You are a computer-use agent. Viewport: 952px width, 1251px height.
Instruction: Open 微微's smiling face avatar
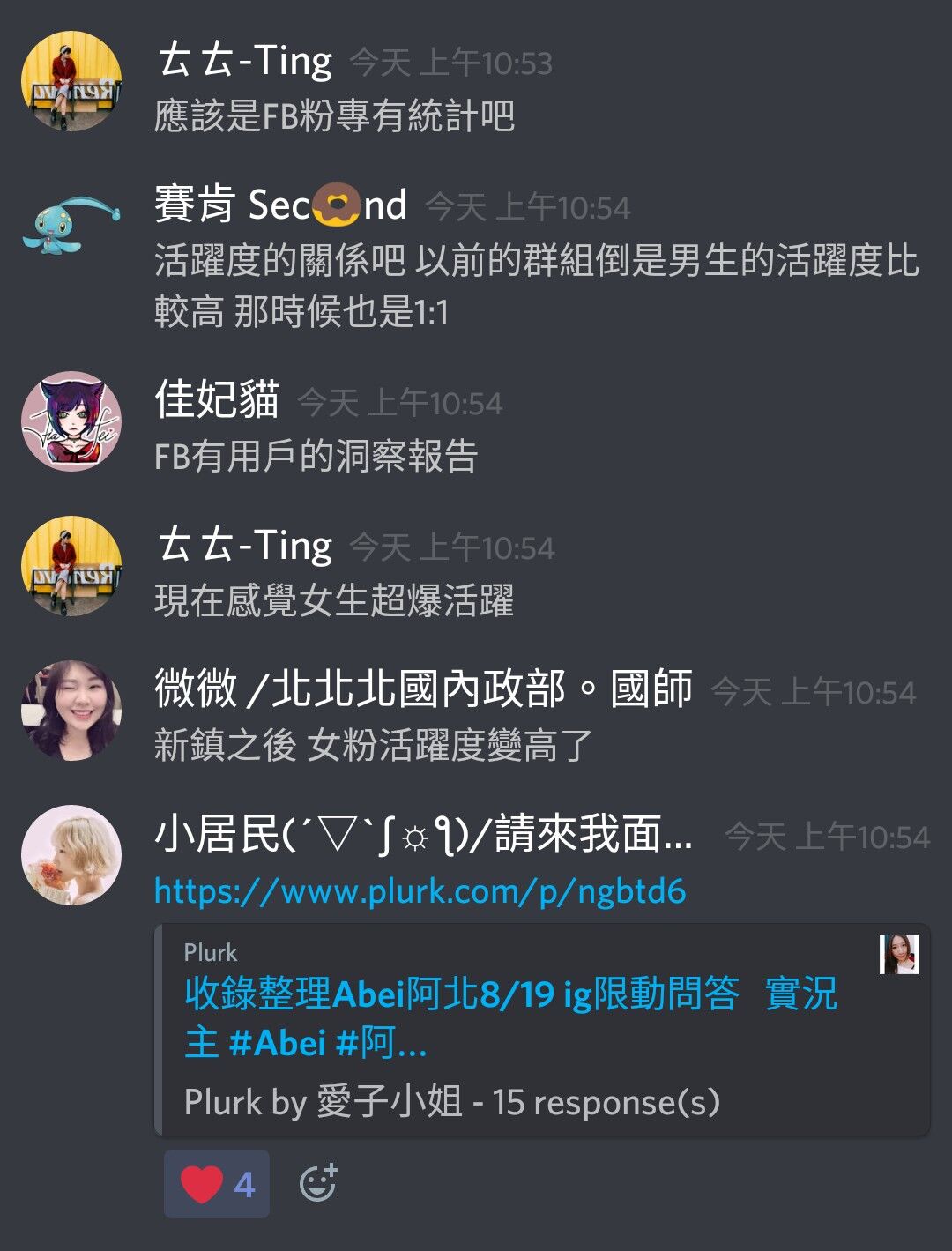click(71, 711)
